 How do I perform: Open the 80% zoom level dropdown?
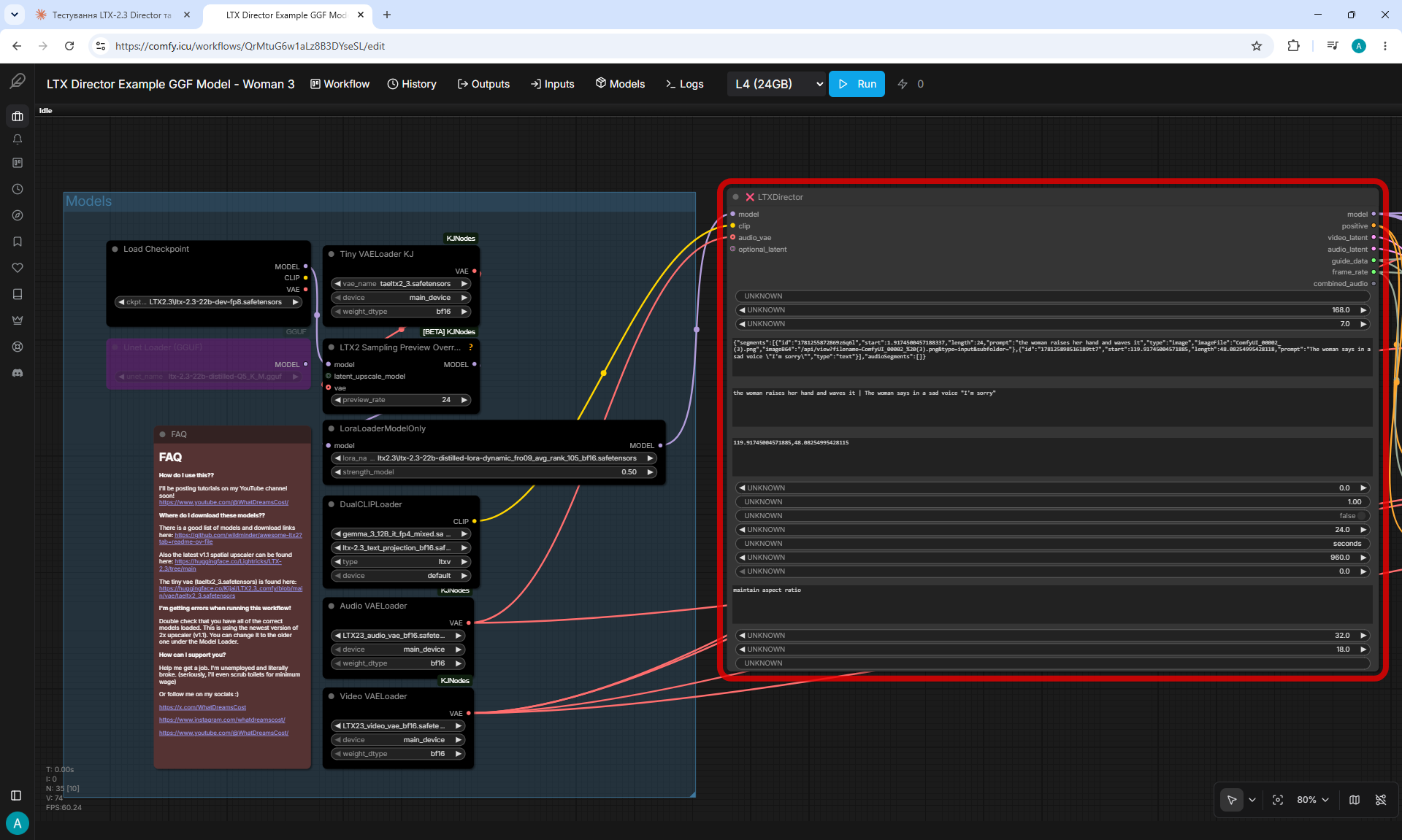point(1313,800)
